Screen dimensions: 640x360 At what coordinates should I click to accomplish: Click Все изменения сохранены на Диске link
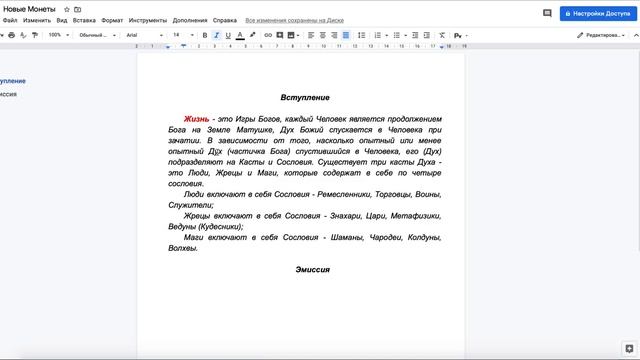pyautogui.click(x=294, y=20)
